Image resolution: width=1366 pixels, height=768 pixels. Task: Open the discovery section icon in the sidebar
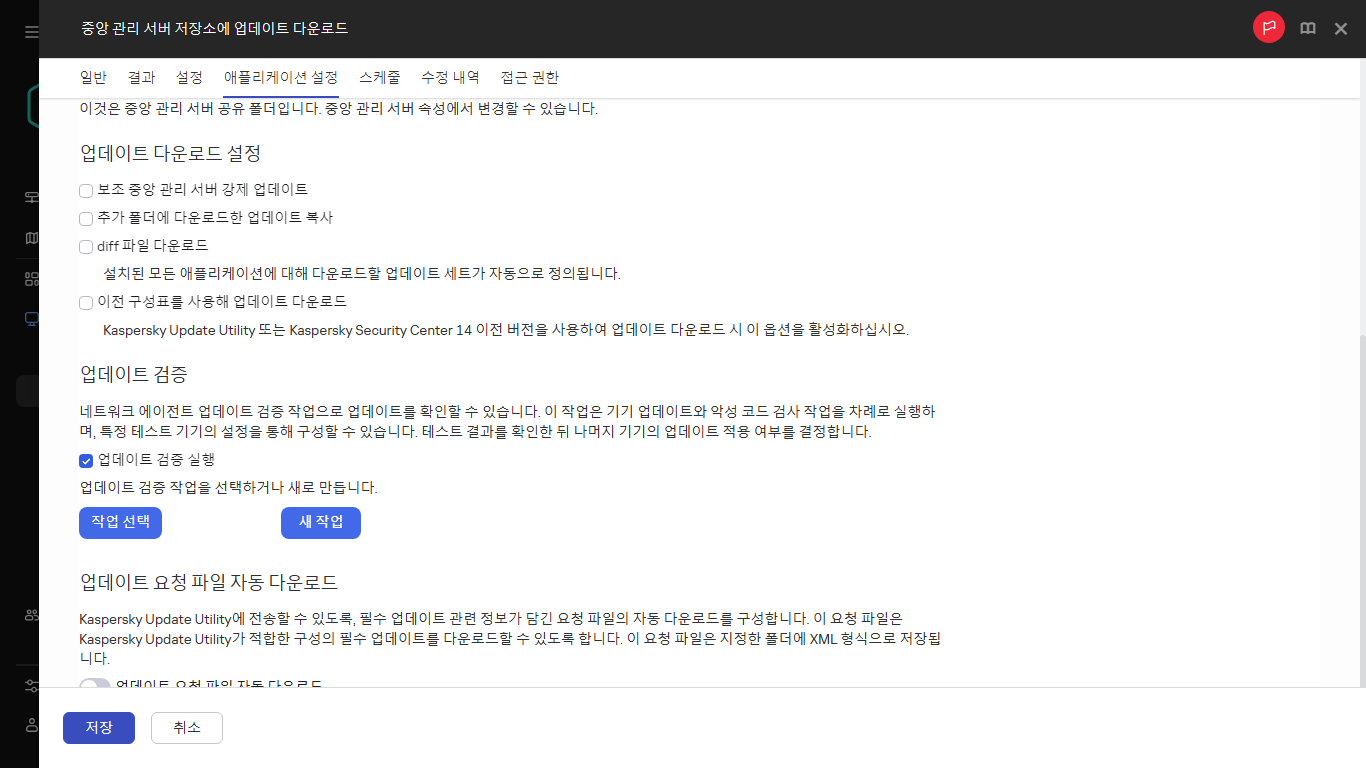(30, 237)
